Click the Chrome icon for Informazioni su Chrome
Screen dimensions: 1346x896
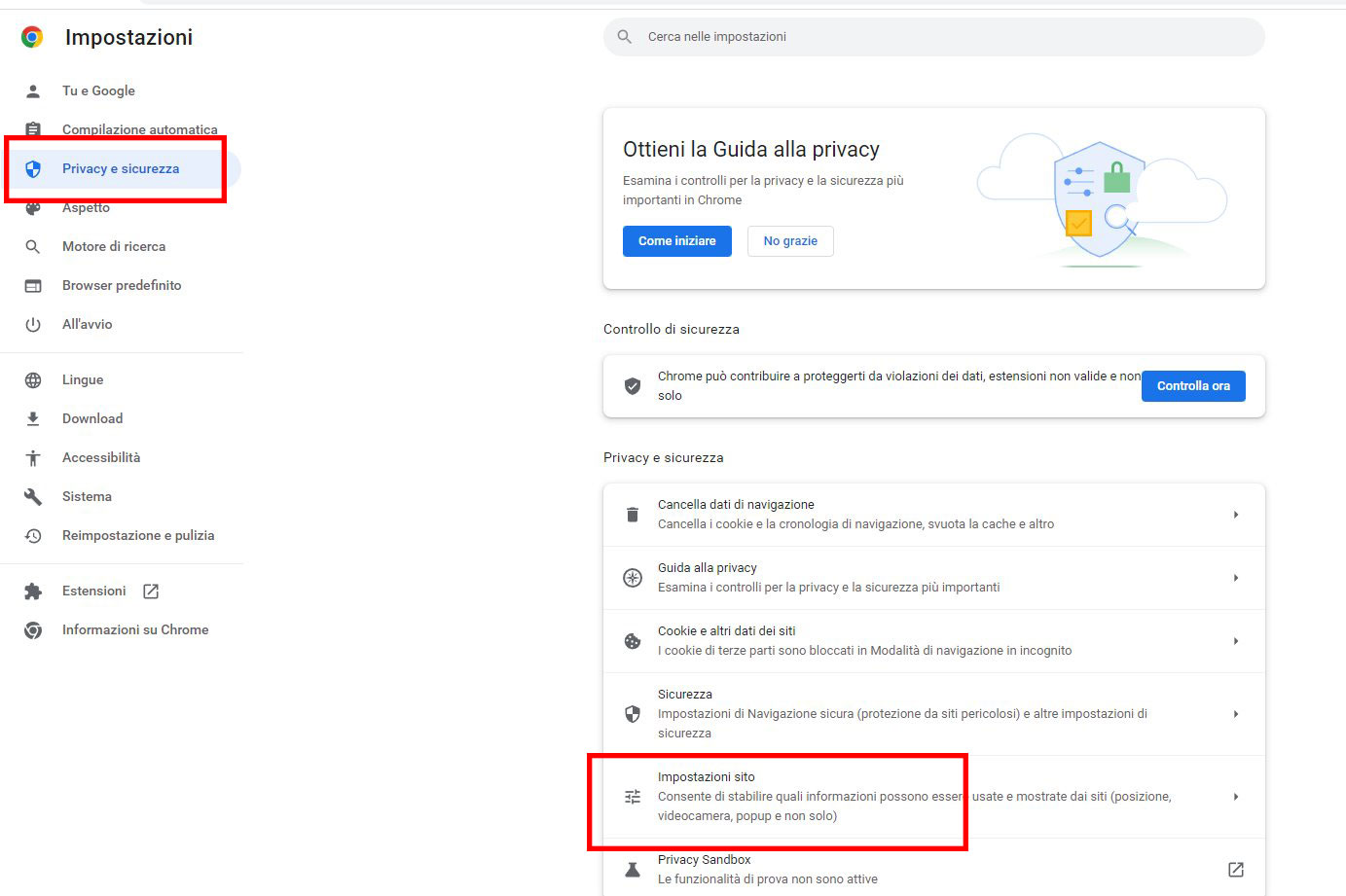[33, 629]
